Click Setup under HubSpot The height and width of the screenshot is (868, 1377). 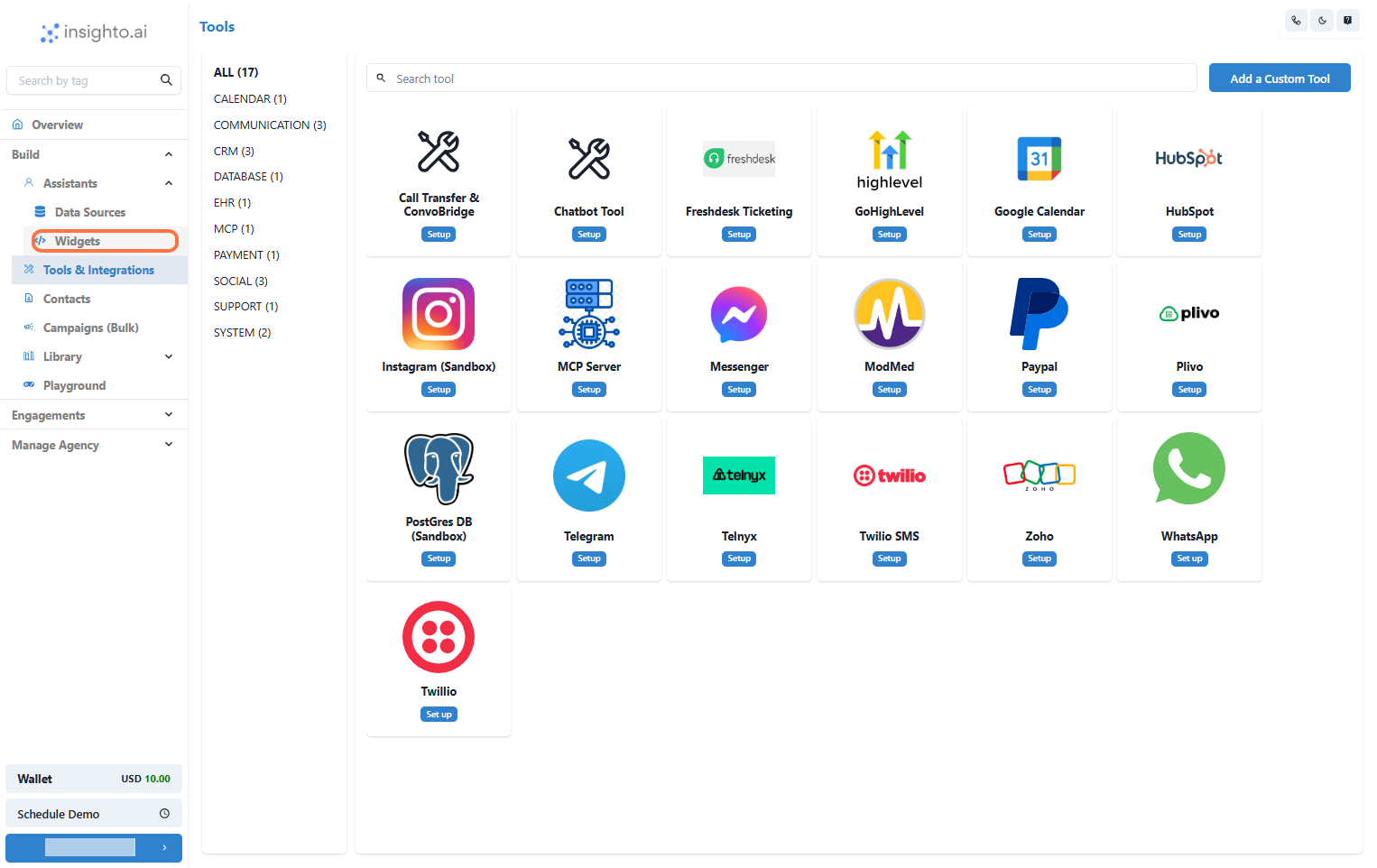[1189, 234]
